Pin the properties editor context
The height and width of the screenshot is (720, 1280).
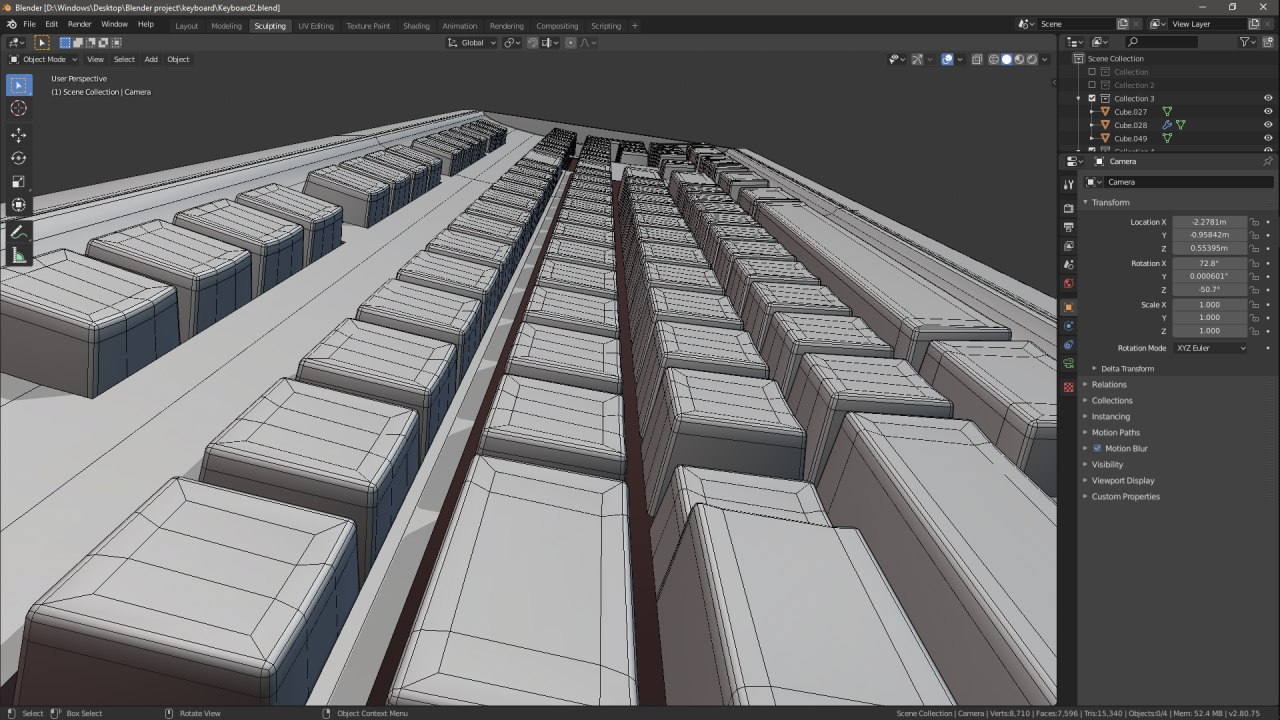[1268, 161]
